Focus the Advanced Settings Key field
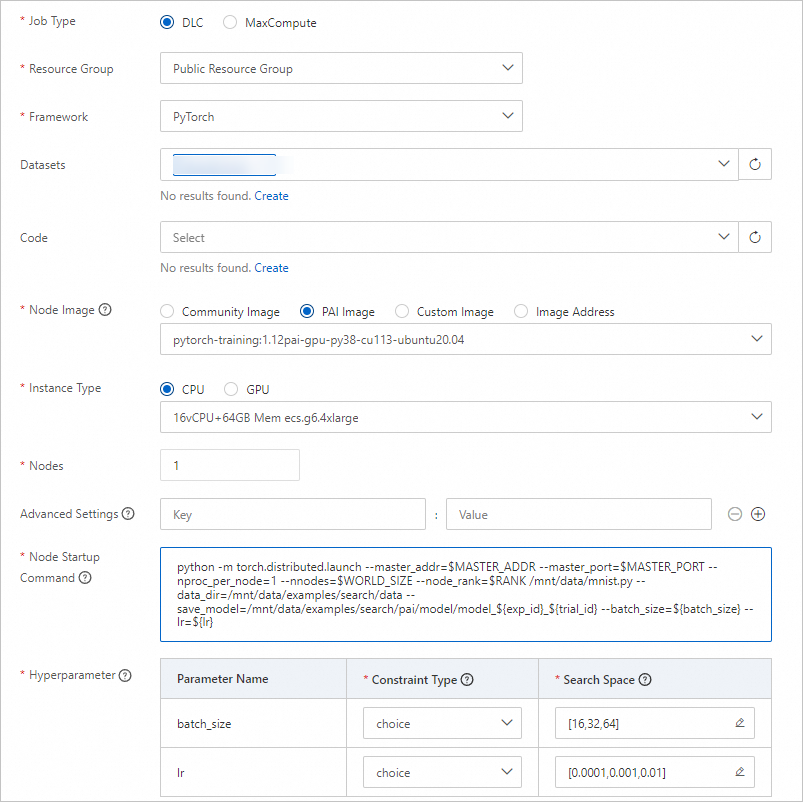 coord(292,514)
